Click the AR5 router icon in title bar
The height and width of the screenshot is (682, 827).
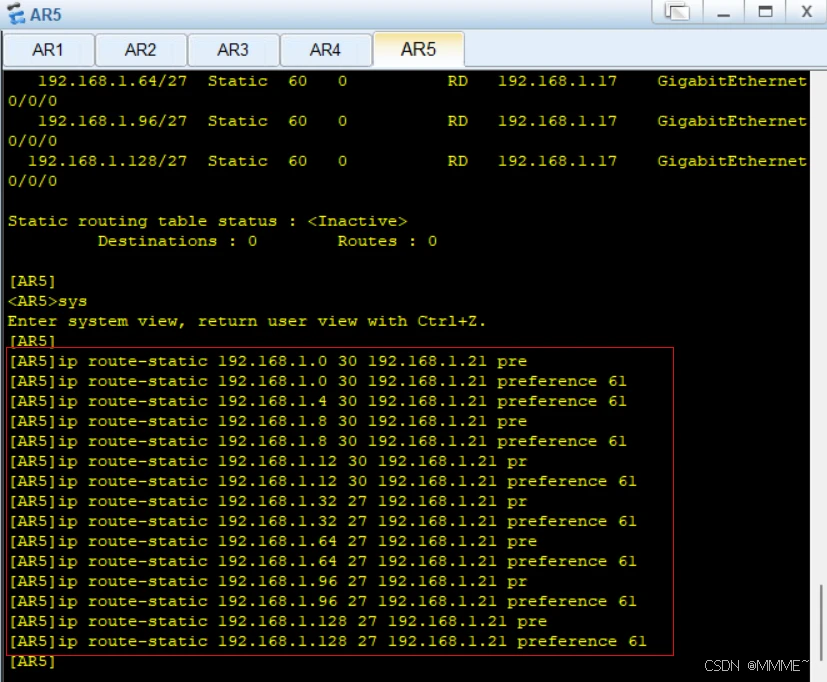point(15,14)
